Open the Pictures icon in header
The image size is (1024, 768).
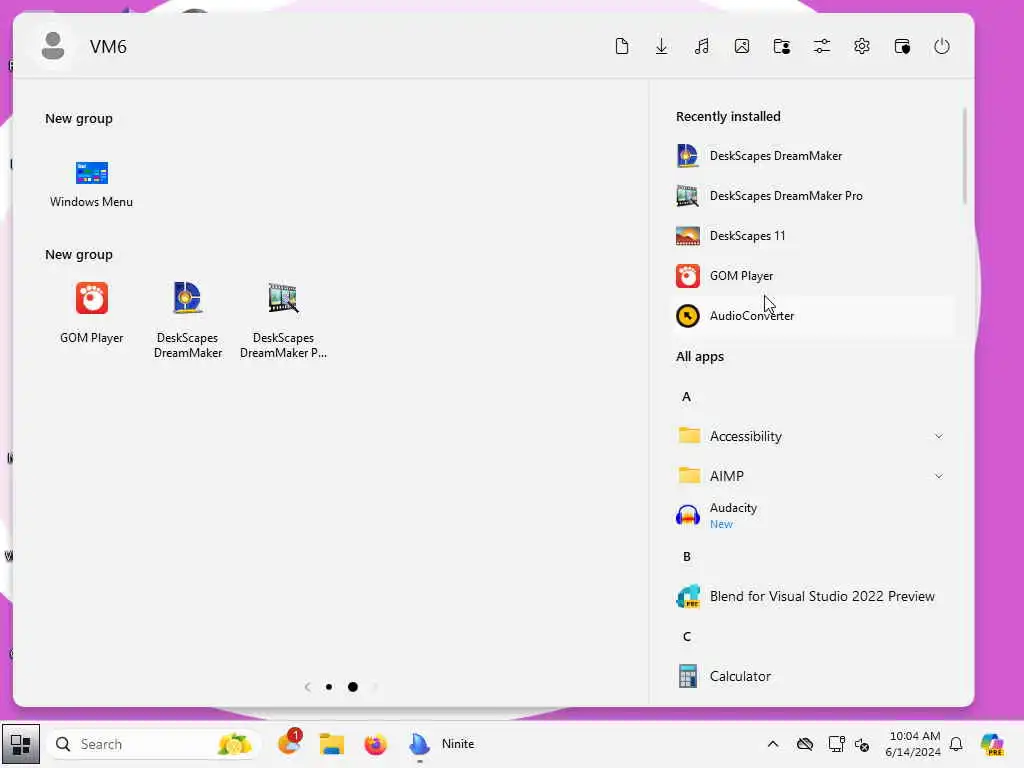pos(742,46)
